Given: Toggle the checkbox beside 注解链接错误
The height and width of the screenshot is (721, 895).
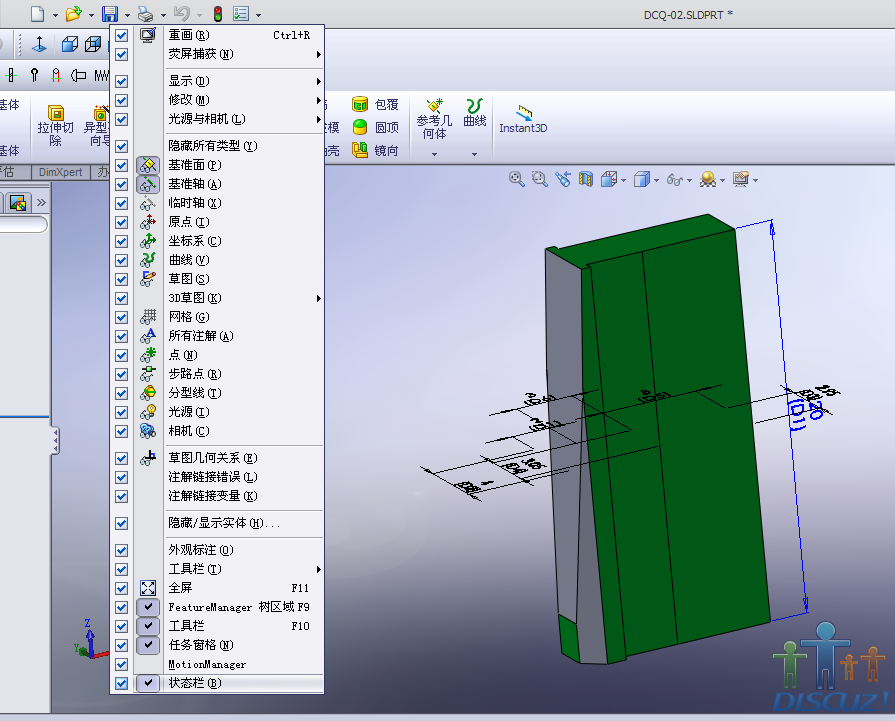Looking at the screenshot, I should [121, 477].
